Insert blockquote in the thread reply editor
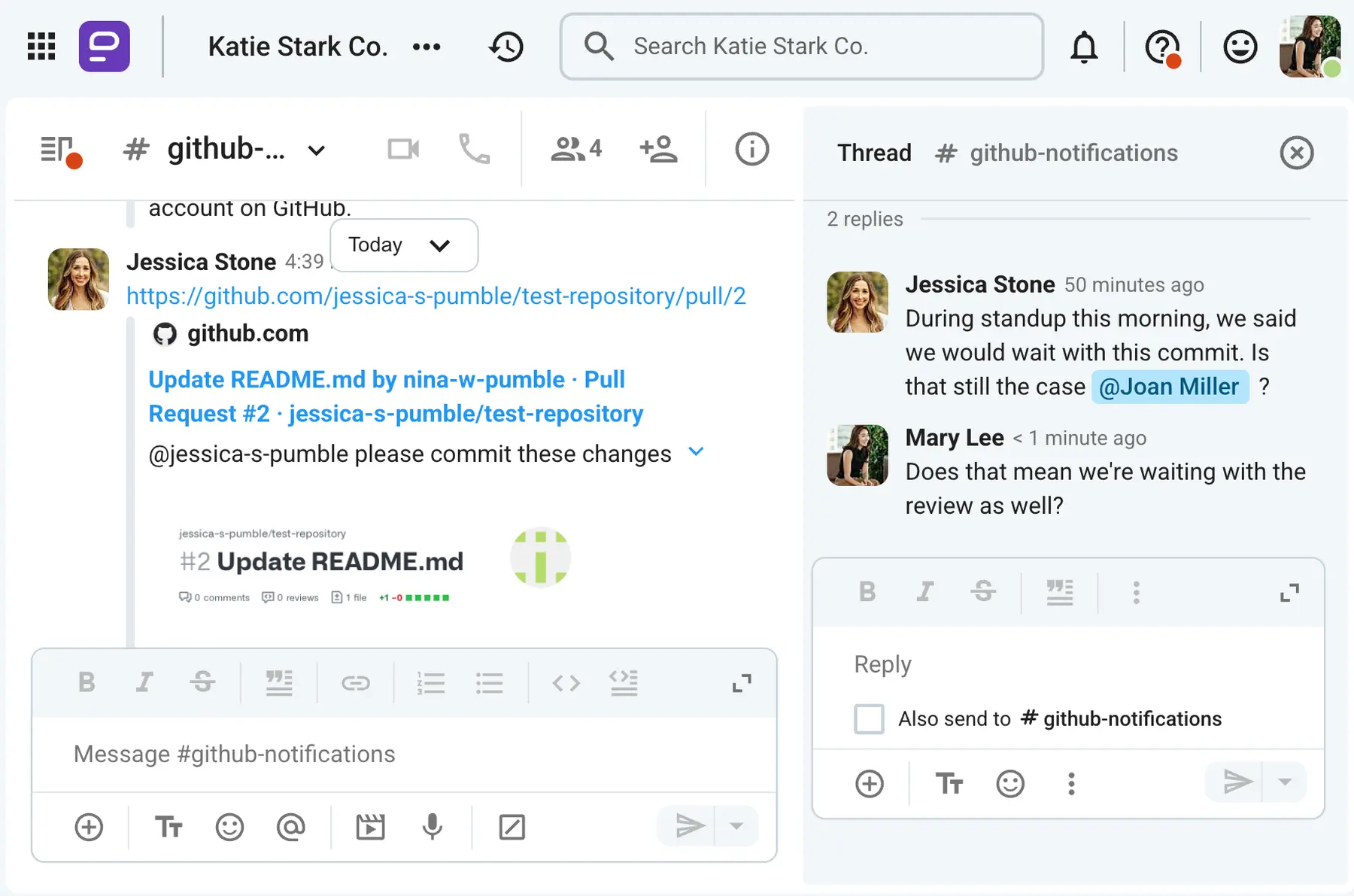Viewport: 1354px width, 896px height. point(1060,592)
